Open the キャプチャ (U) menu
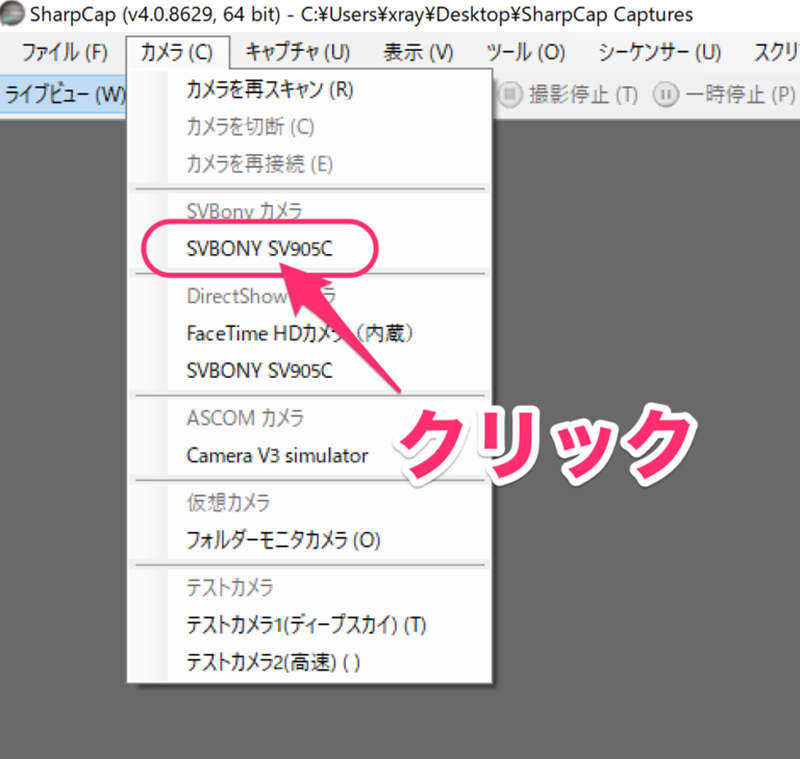Image resolution: width=800 pixels, height=759 pixels. pyautogui.click(x=297, y=53)
